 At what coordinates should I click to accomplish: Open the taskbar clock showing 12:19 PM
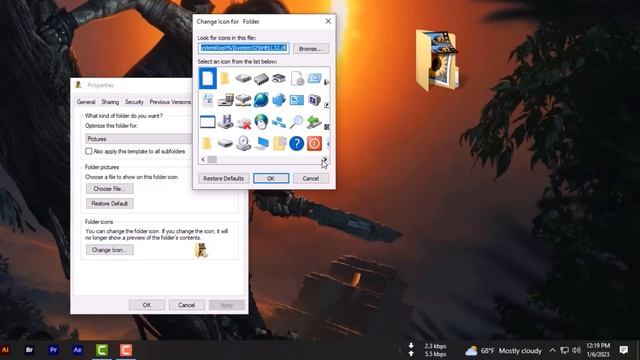click(x=598, y=350)
